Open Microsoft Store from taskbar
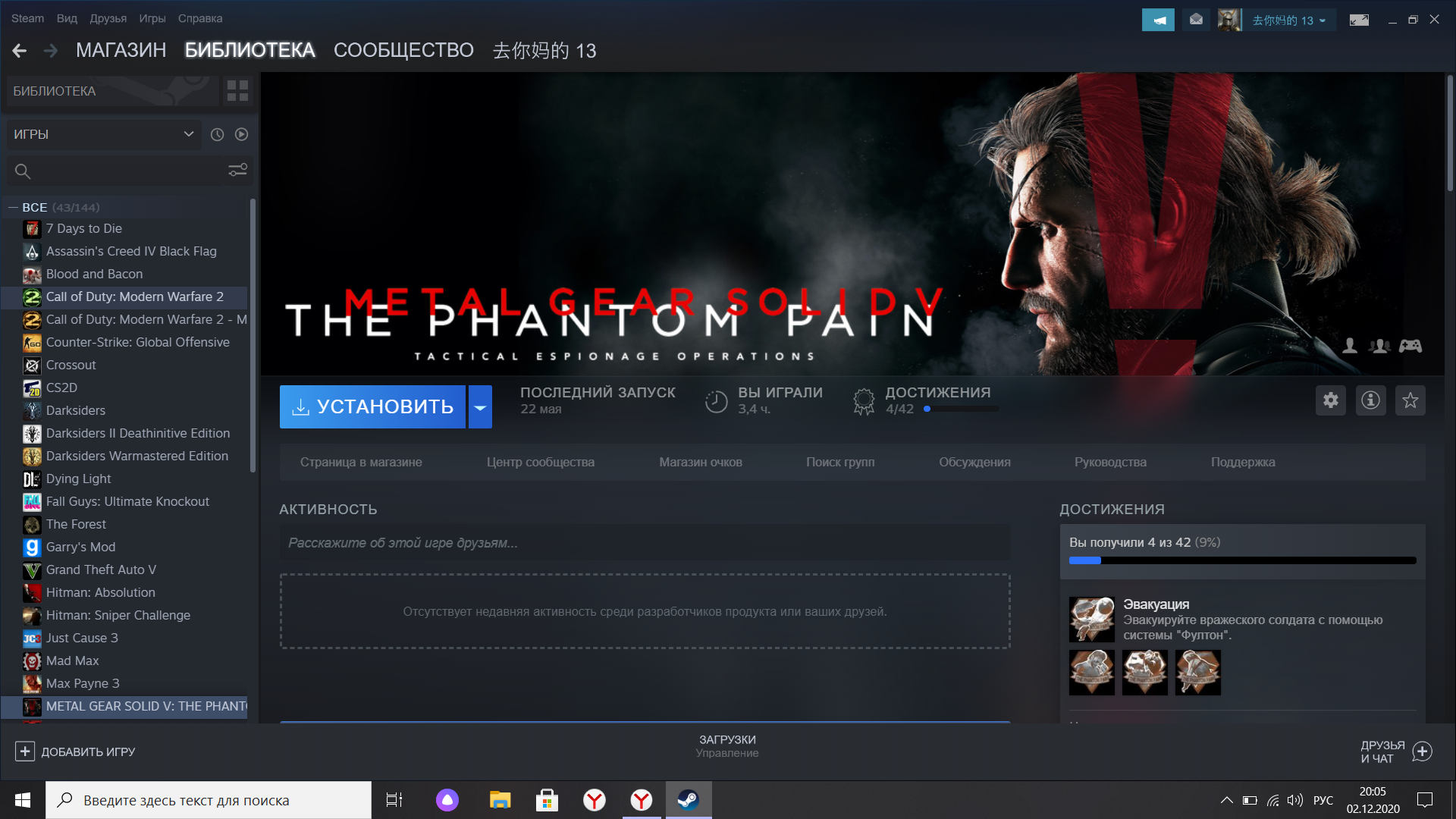This screenshot has height=819, width=1456. [547, 800]
